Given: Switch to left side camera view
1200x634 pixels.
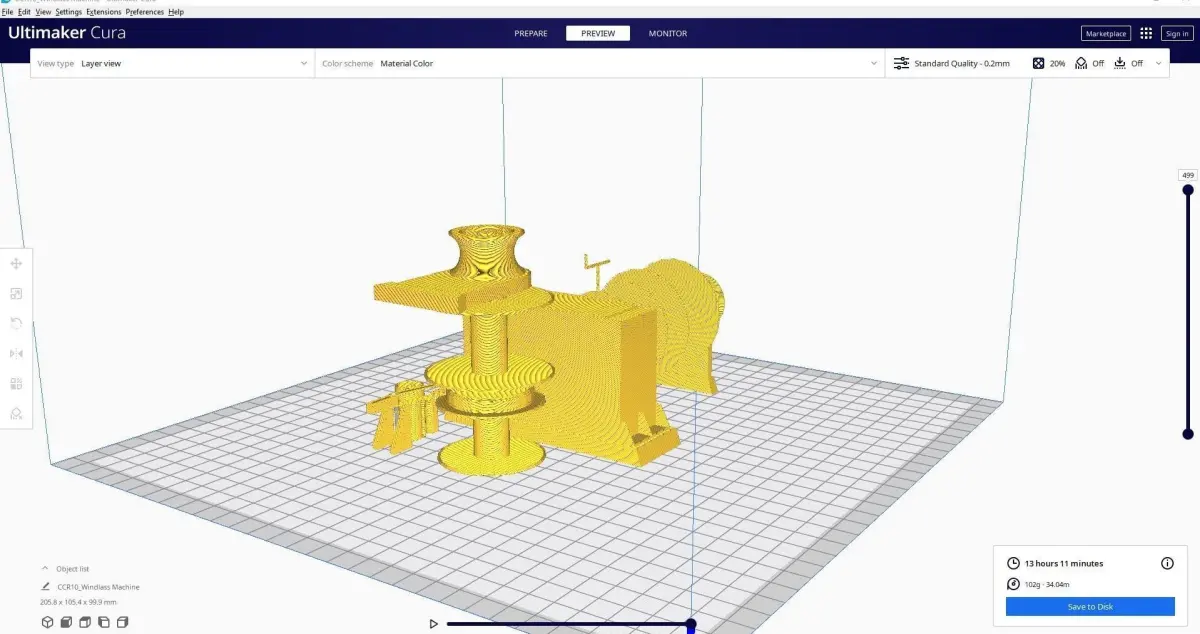Looking at the screenshot, I should click(104, 622).
